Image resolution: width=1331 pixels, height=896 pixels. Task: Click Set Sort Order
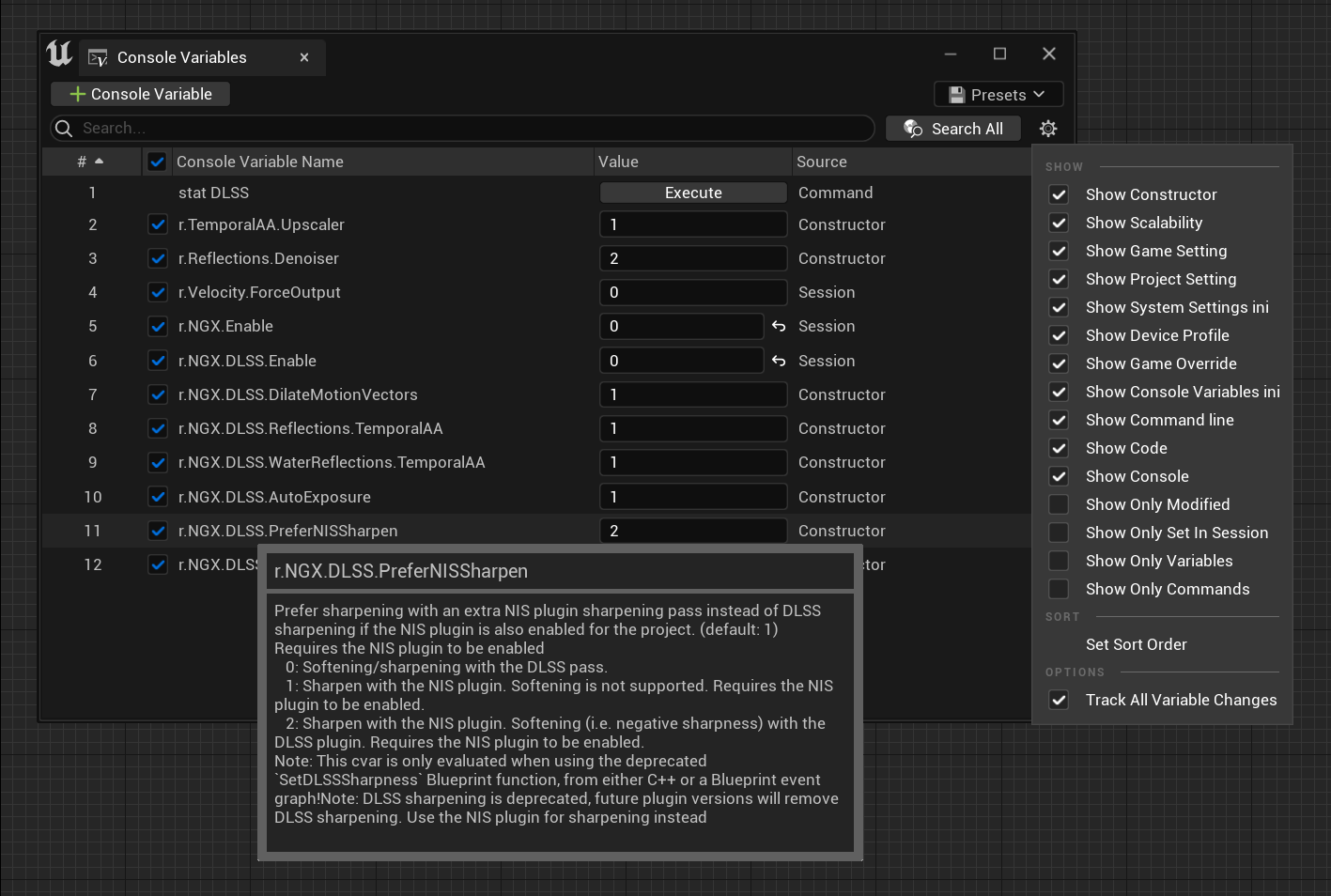tap(1136, 644)
